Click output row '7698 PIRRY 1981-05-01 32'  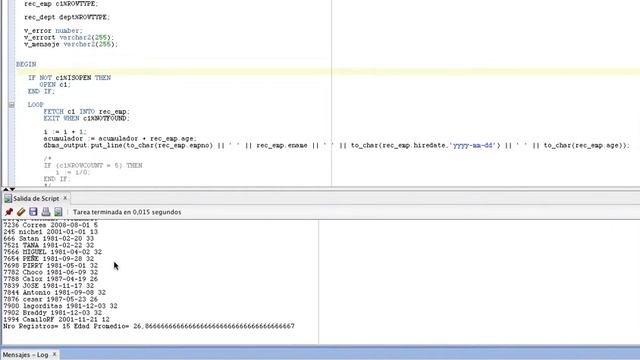coord(51,266)
